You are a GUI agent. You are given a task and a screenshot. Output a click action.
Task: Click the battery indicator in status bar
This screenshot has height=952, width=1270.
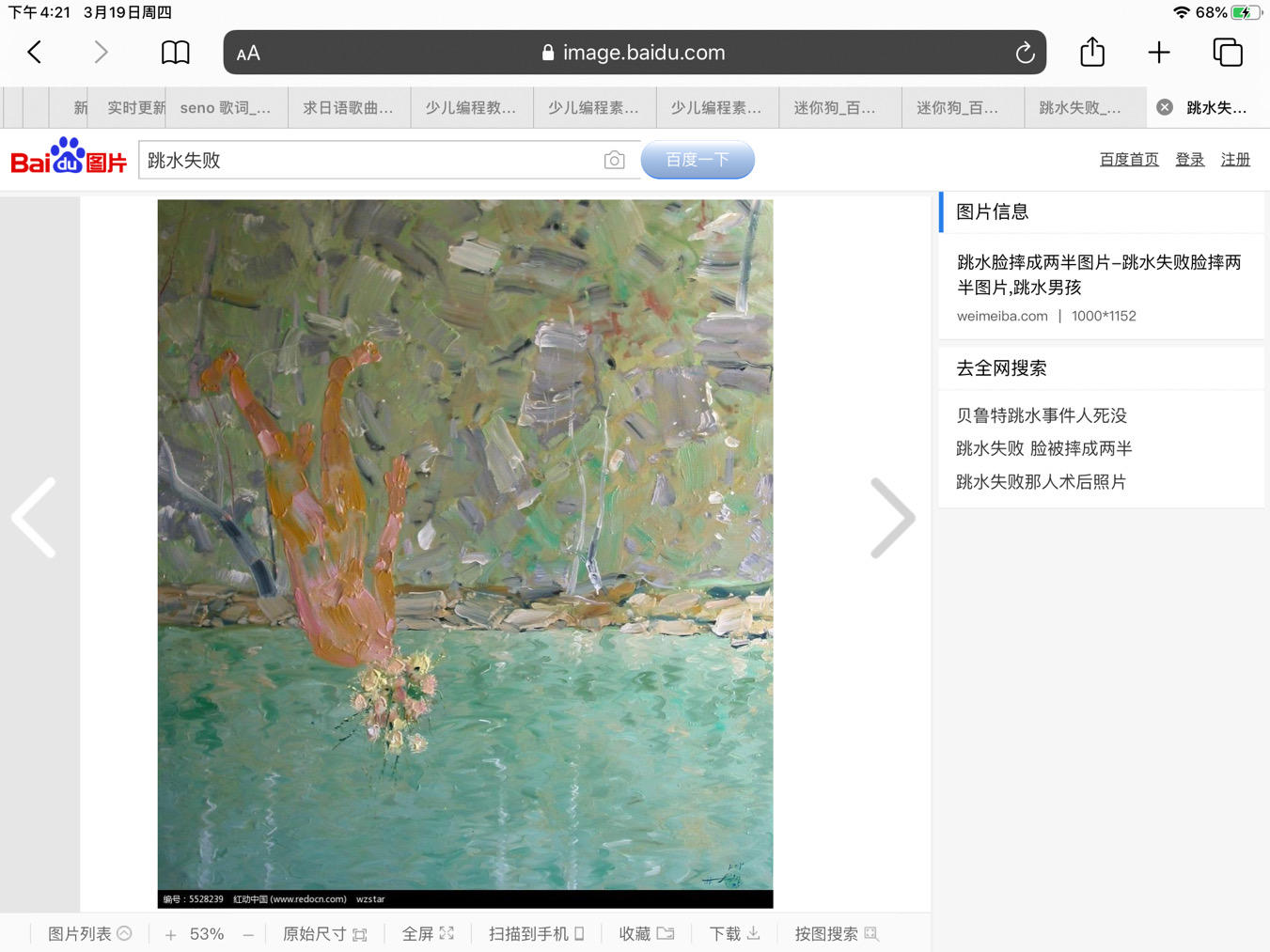pyautogui.click(x=1246, y=12)
